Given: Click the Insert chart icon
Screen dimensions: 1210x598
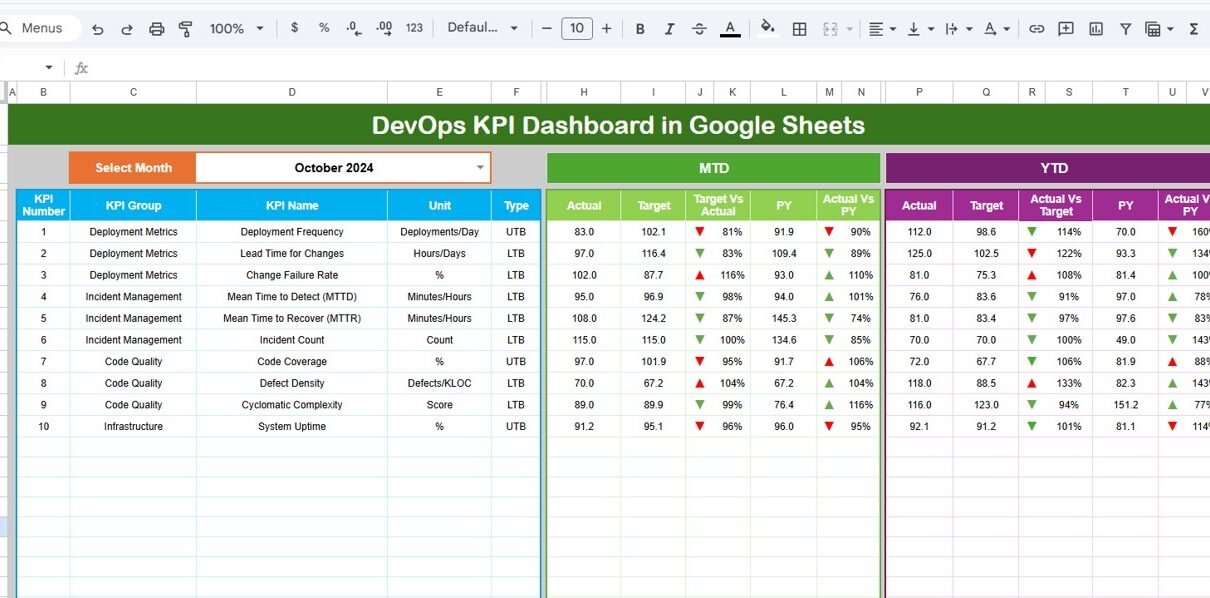Looking at the screenshot, I should click(1096, 29).
